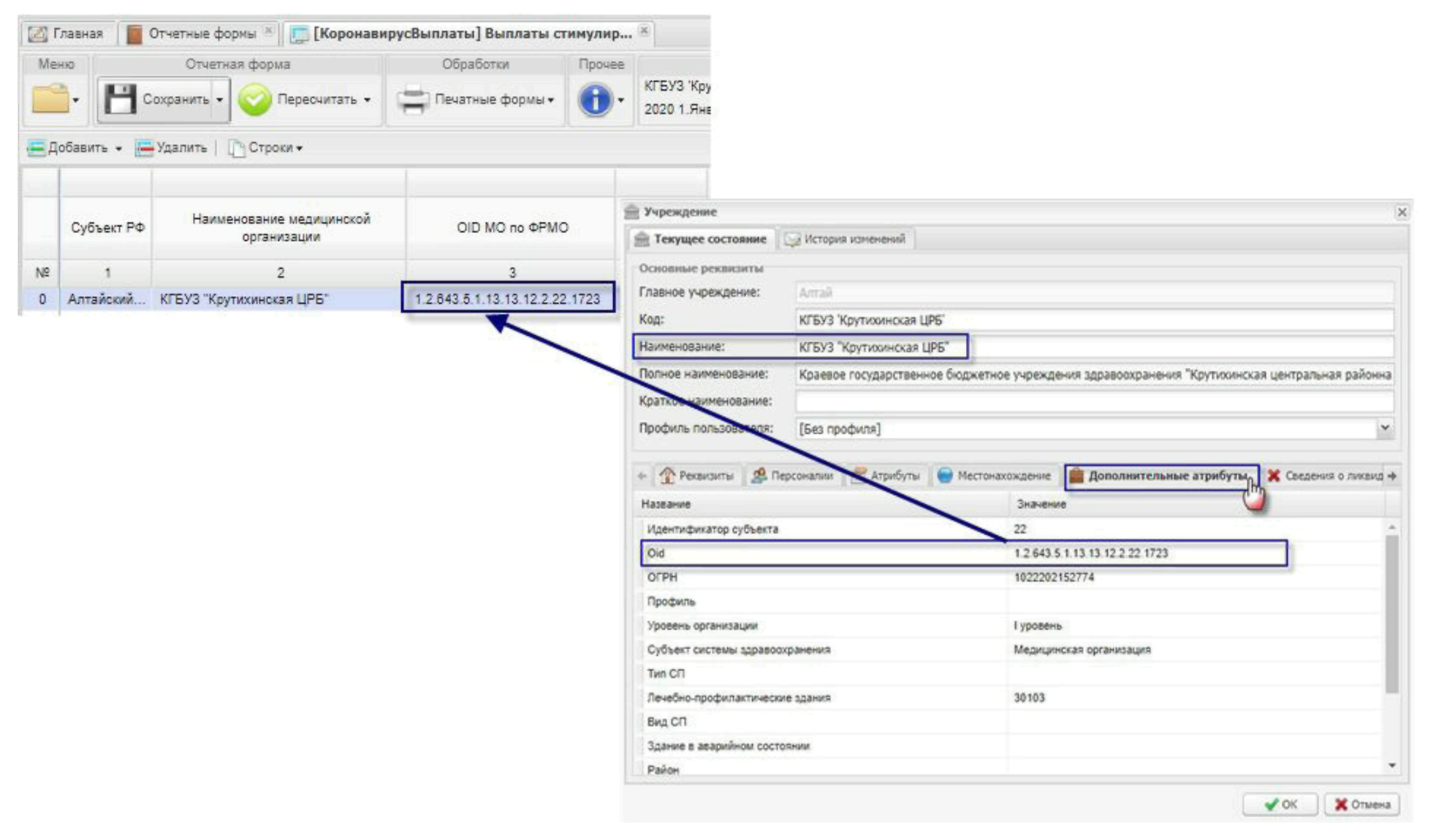Click the blue info icon

click(x=595, y=100)
